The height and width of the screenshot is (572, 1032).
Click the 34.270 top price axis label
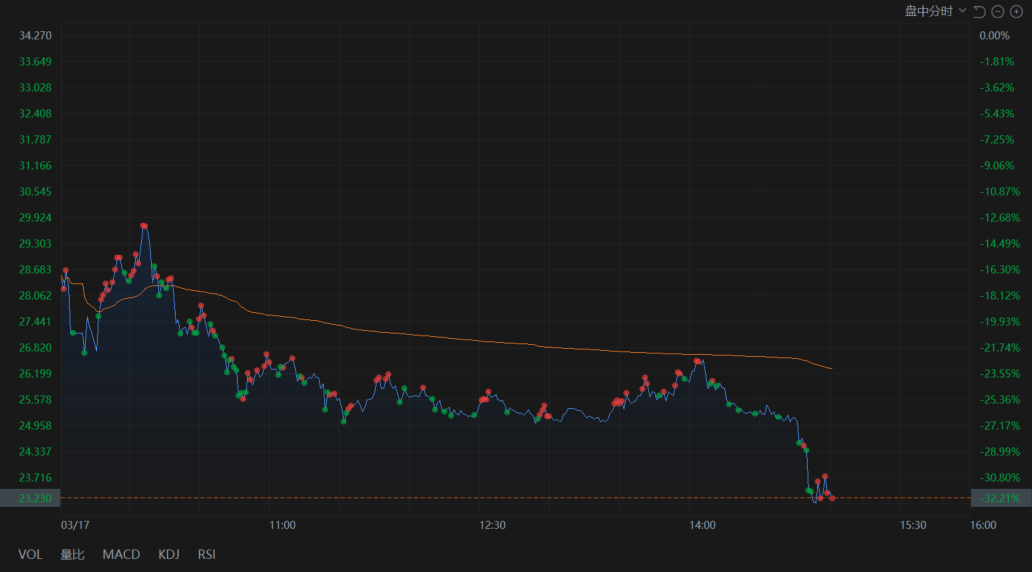pos(35,36)
